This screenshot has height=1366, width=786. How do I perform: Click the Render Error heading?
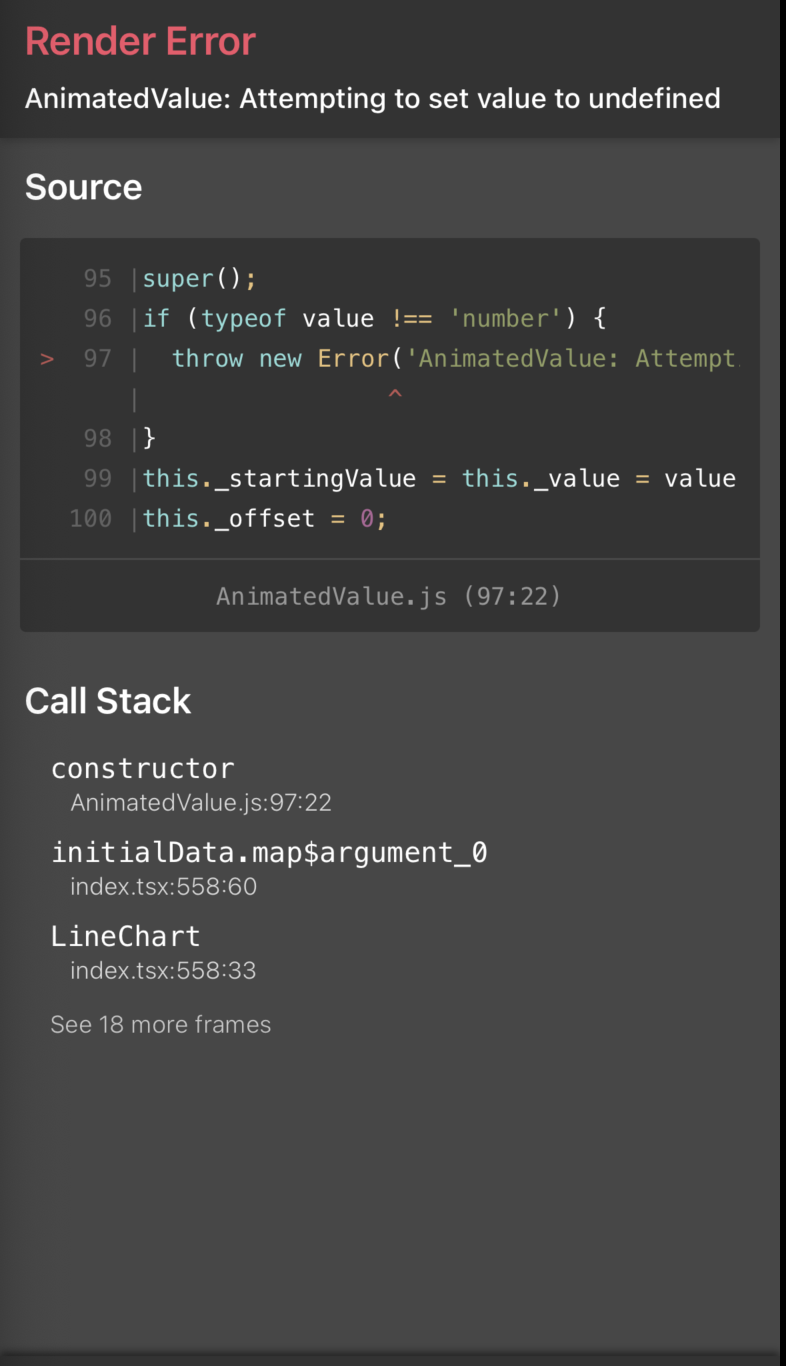(140, 41)
